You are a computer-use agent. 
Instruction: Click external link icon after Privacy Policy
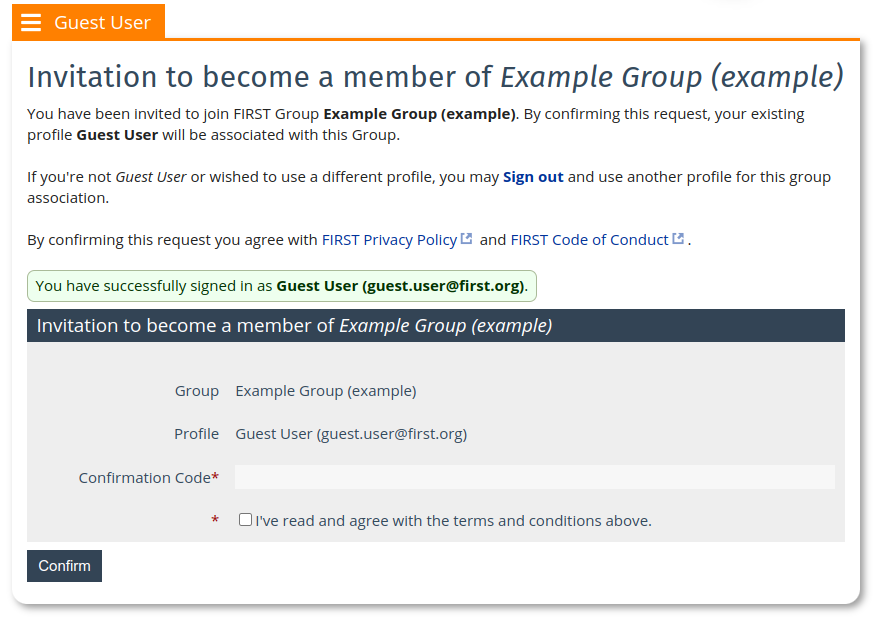point(467,239)
